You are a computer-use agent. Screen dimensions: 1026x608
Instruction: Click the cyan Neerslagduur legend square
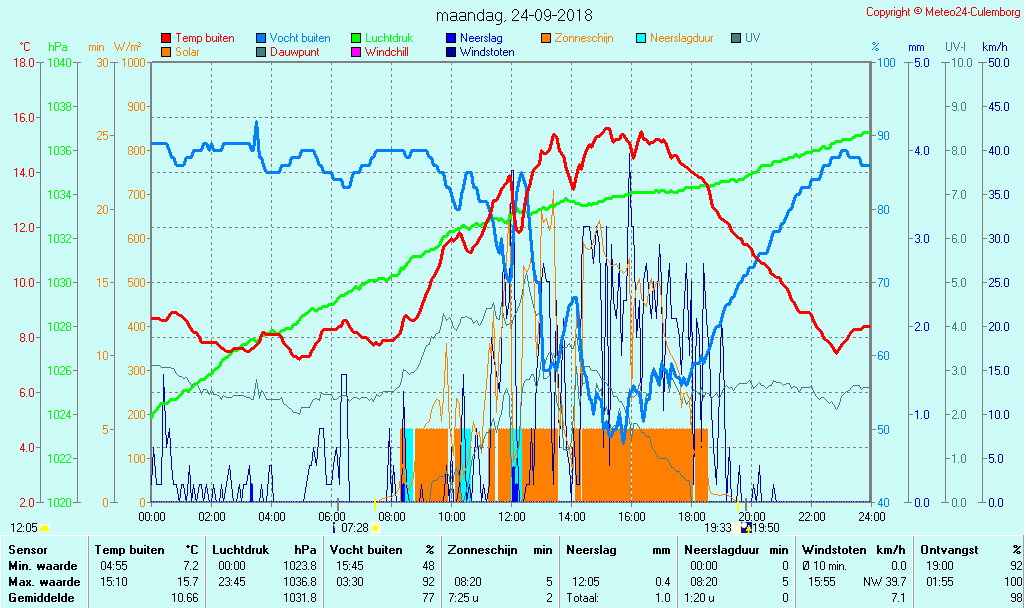641,38
